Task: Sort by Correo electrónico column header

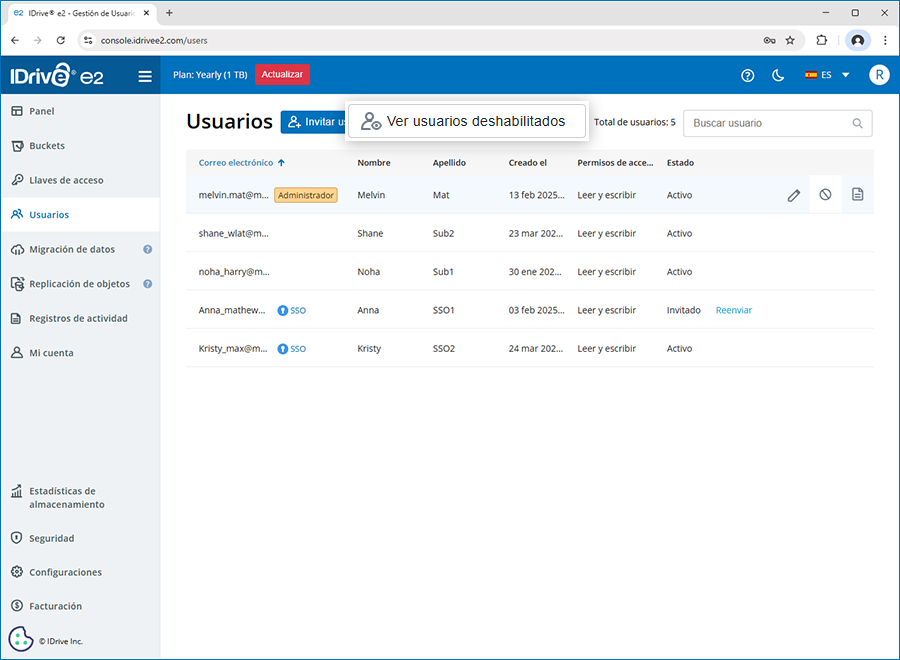Action: 236,163
